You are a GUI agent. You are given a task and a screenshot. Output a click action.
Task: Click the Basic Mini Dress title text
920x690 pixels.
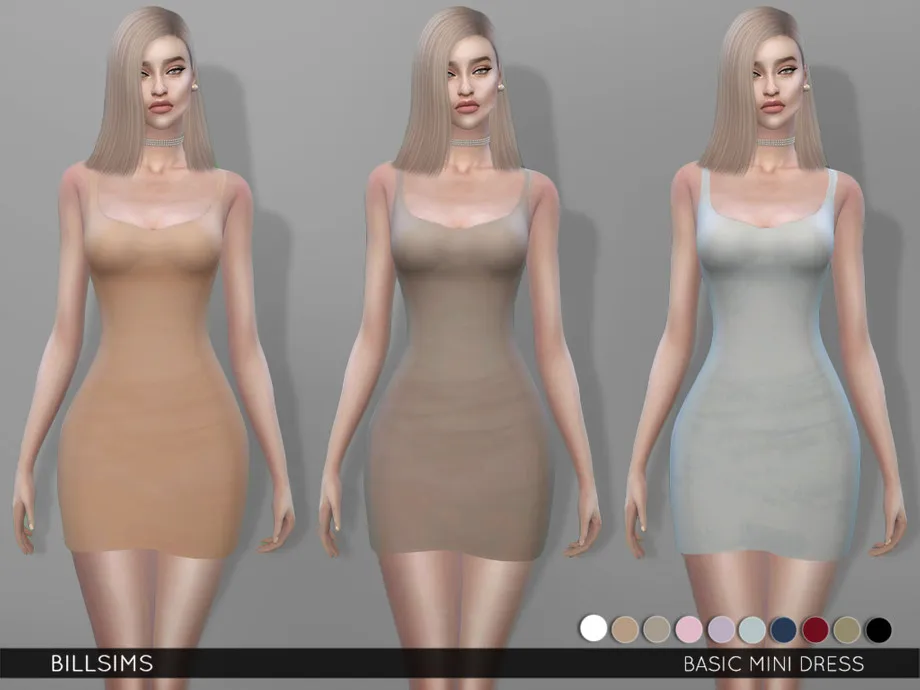pyautogui.click(x=773, y=663)
